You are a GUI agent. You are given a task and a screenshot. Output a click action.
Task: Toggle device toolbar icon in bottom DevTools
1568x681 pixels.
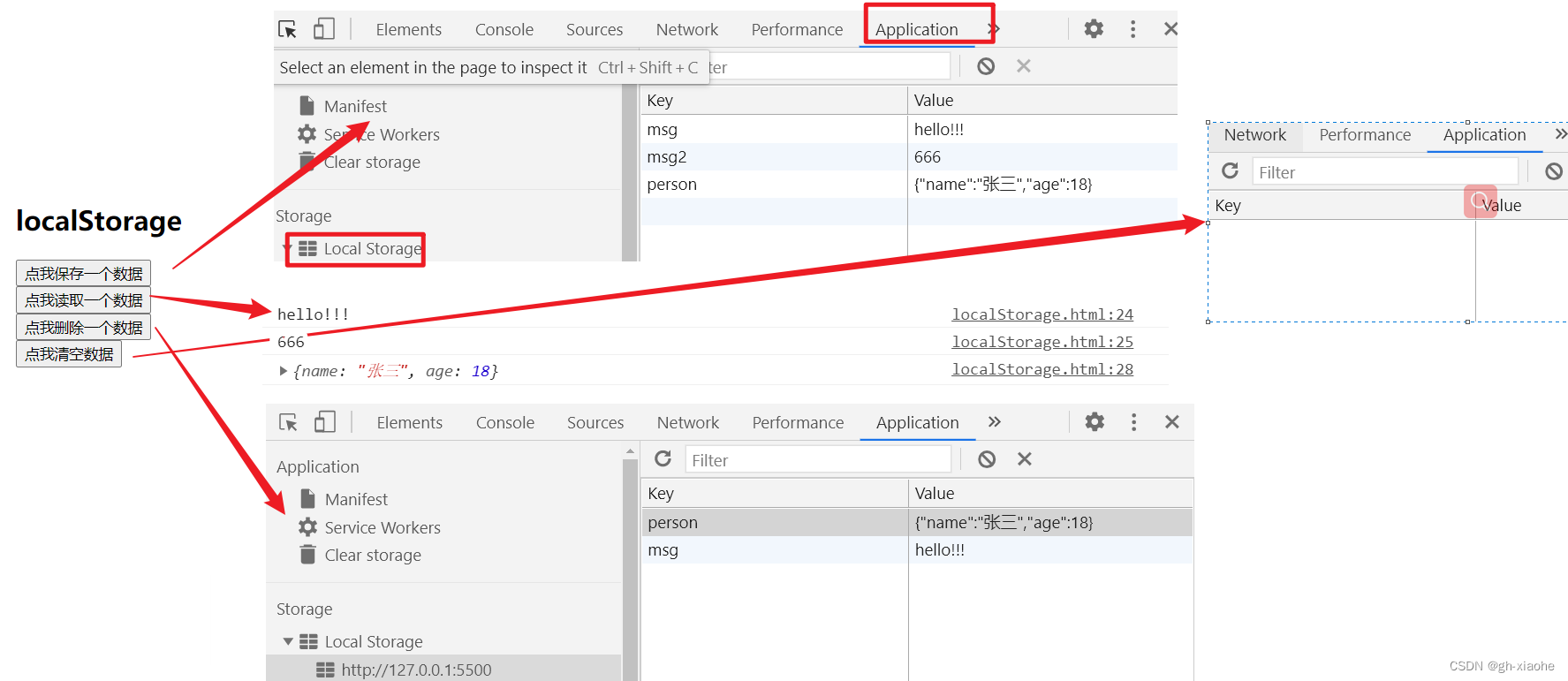click(x=325, y=422)
